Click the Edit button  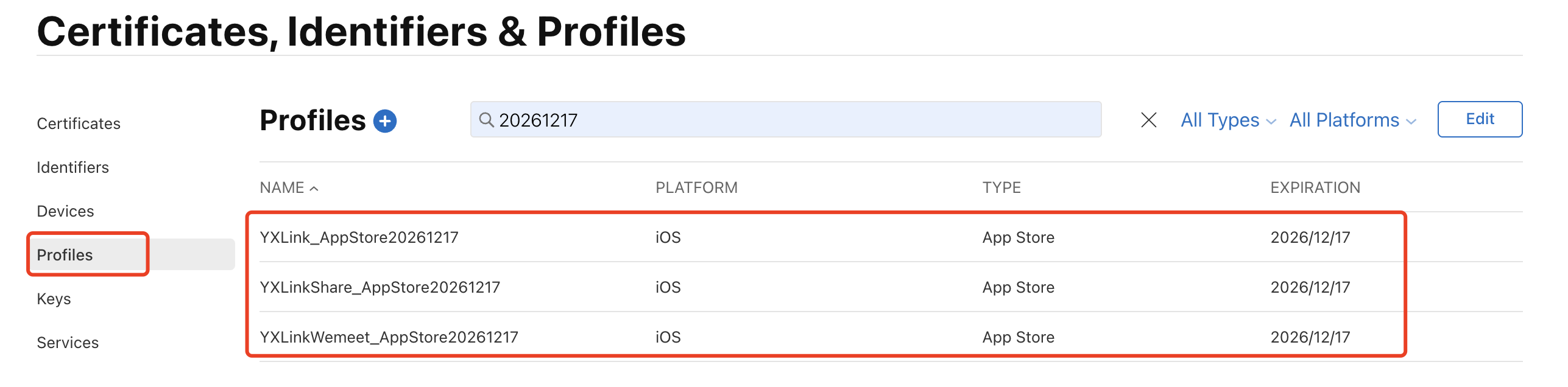pyautogui.click(x=1479, y=119)
